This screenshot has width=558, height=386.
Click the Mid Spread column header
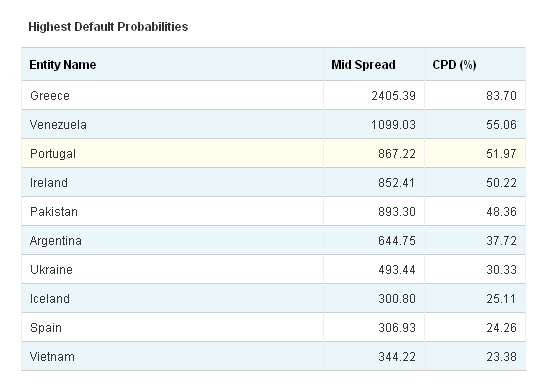click(x=363, y=65)
